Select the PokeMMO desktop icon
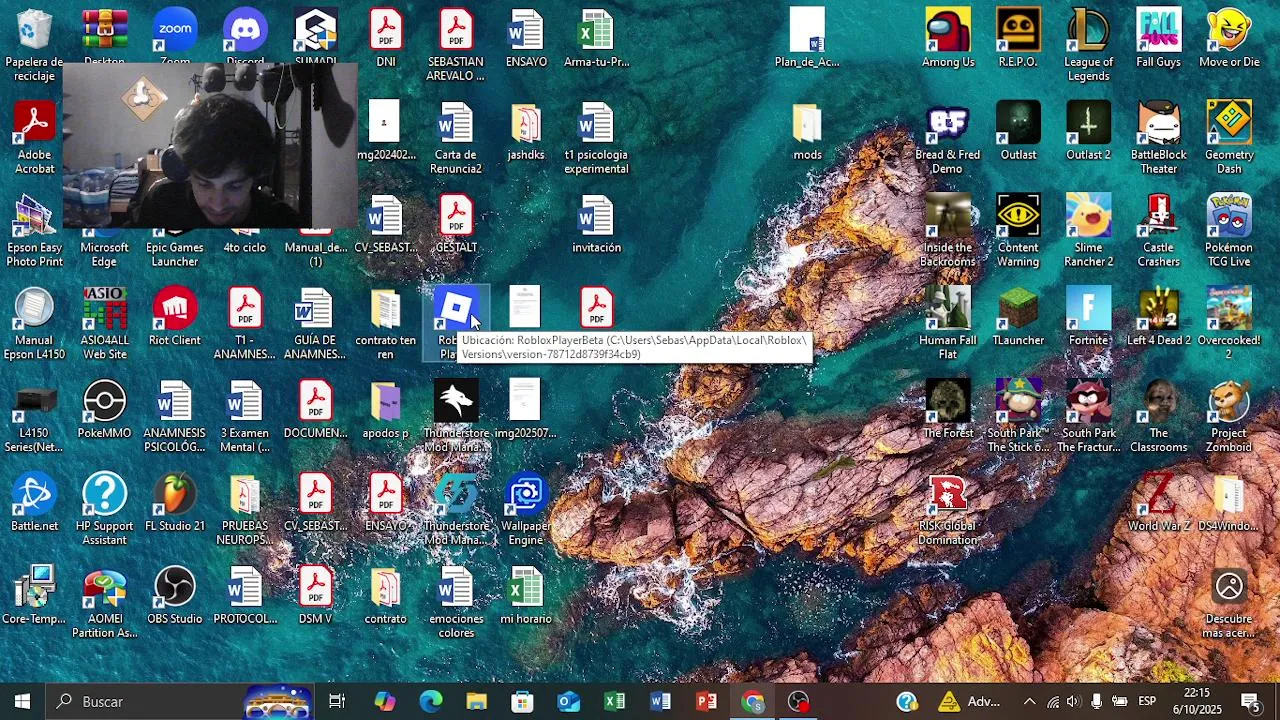 pyautogui.click(x=105, y=410)
